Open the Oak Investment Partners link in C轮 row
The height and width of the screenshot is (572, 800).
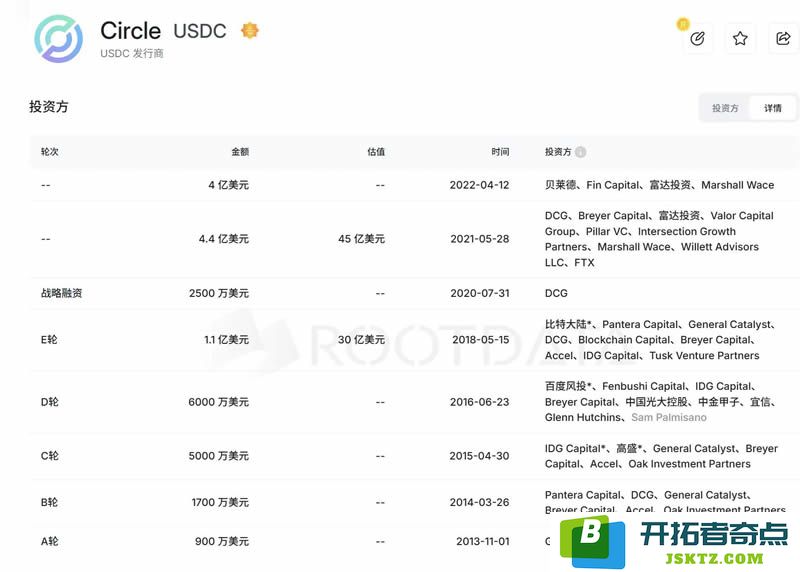click(689, 464)
